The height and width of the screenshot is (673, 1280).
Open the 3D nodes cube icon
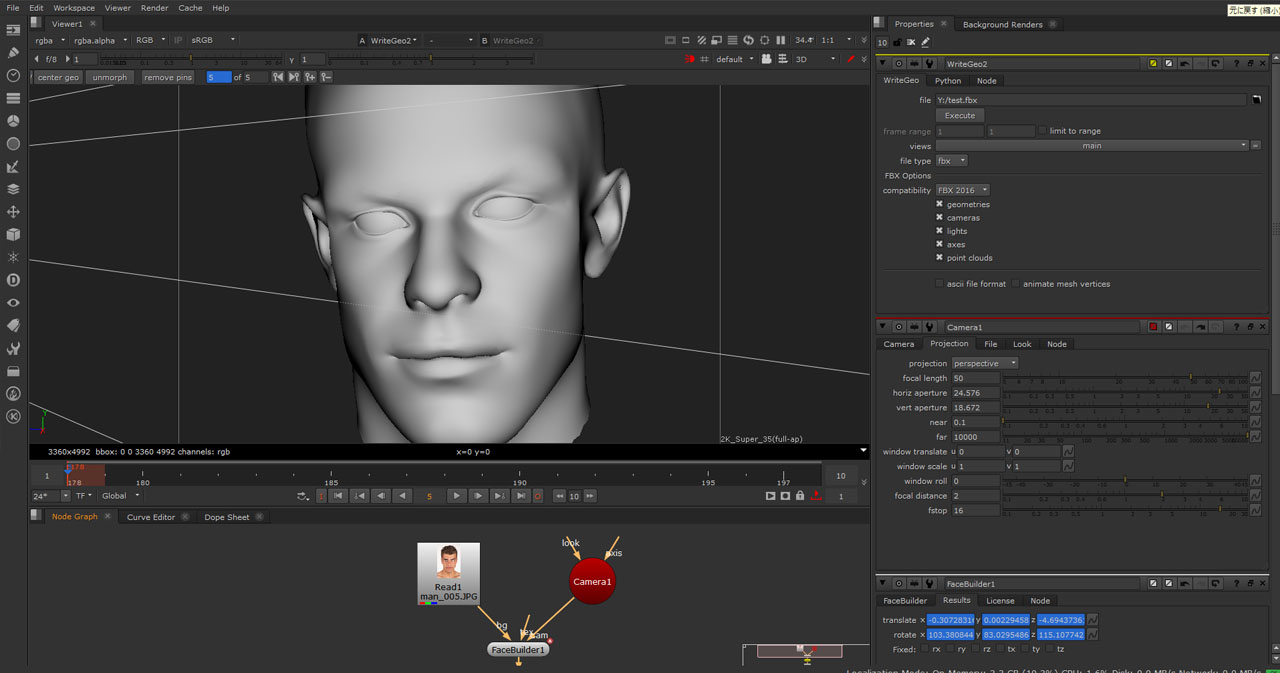click(x=13, y=235)
